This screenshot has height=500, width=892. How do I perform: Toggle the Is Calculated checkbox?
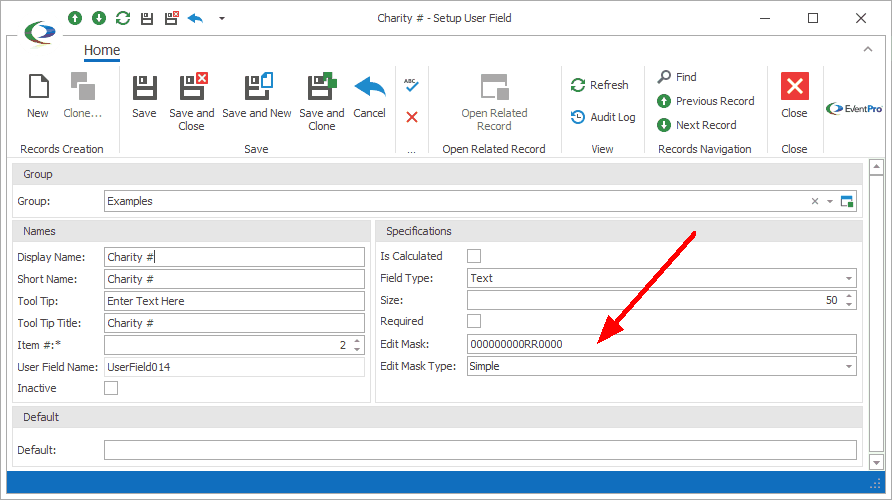[x=474, y=256]
